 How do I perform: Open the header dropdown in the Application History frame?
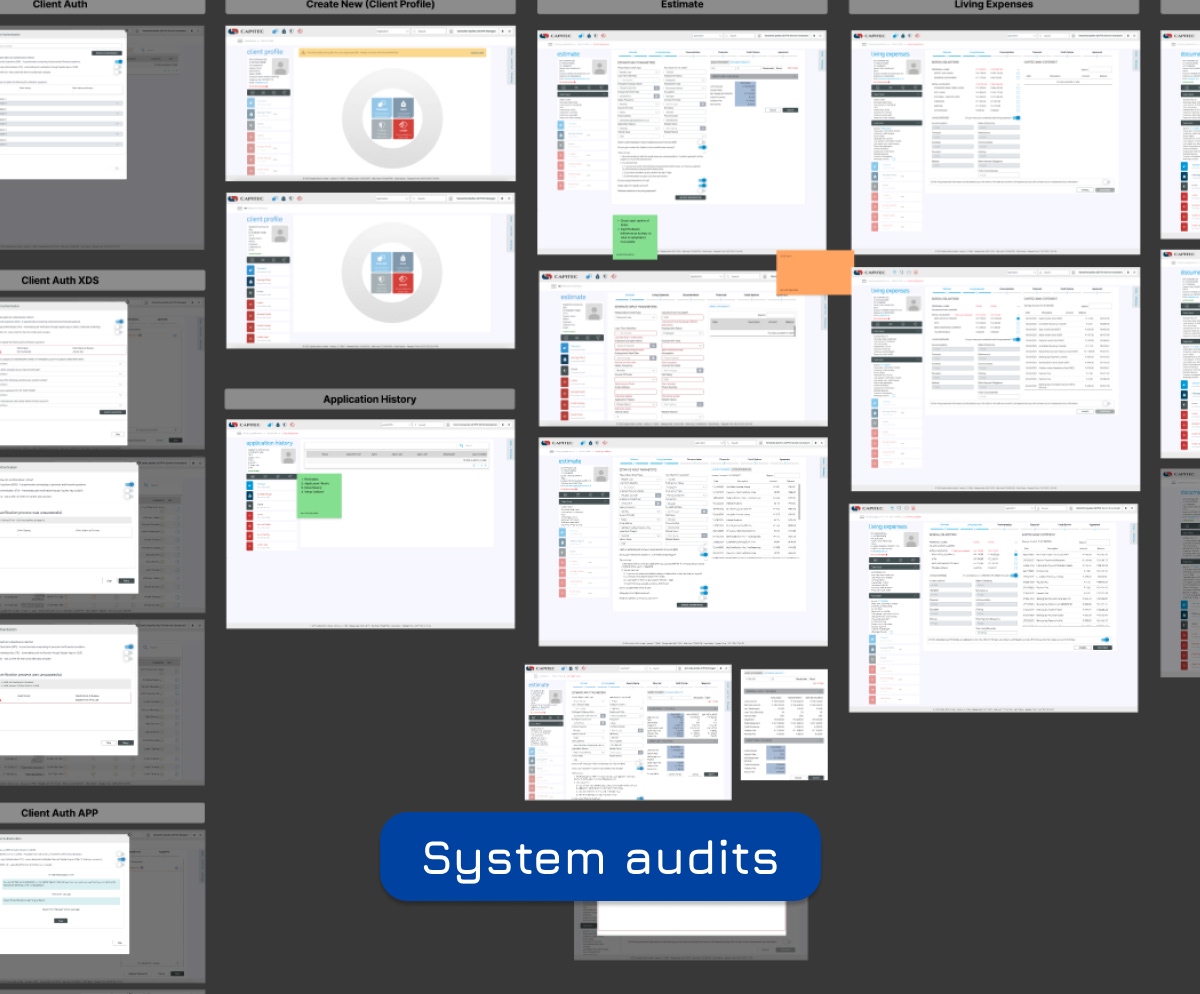(394, 424)
